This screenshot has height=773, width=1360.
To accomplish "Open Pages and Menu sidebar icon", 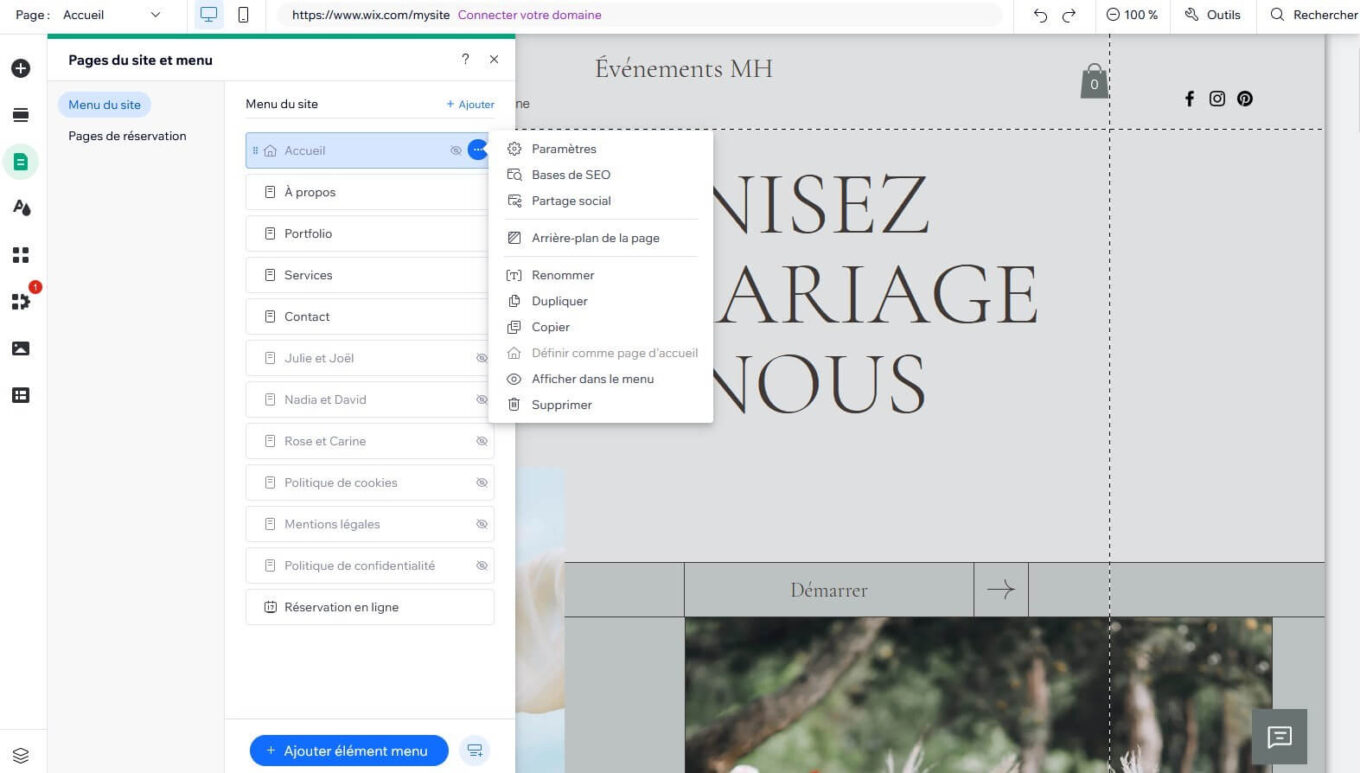I will pos(20,162).
